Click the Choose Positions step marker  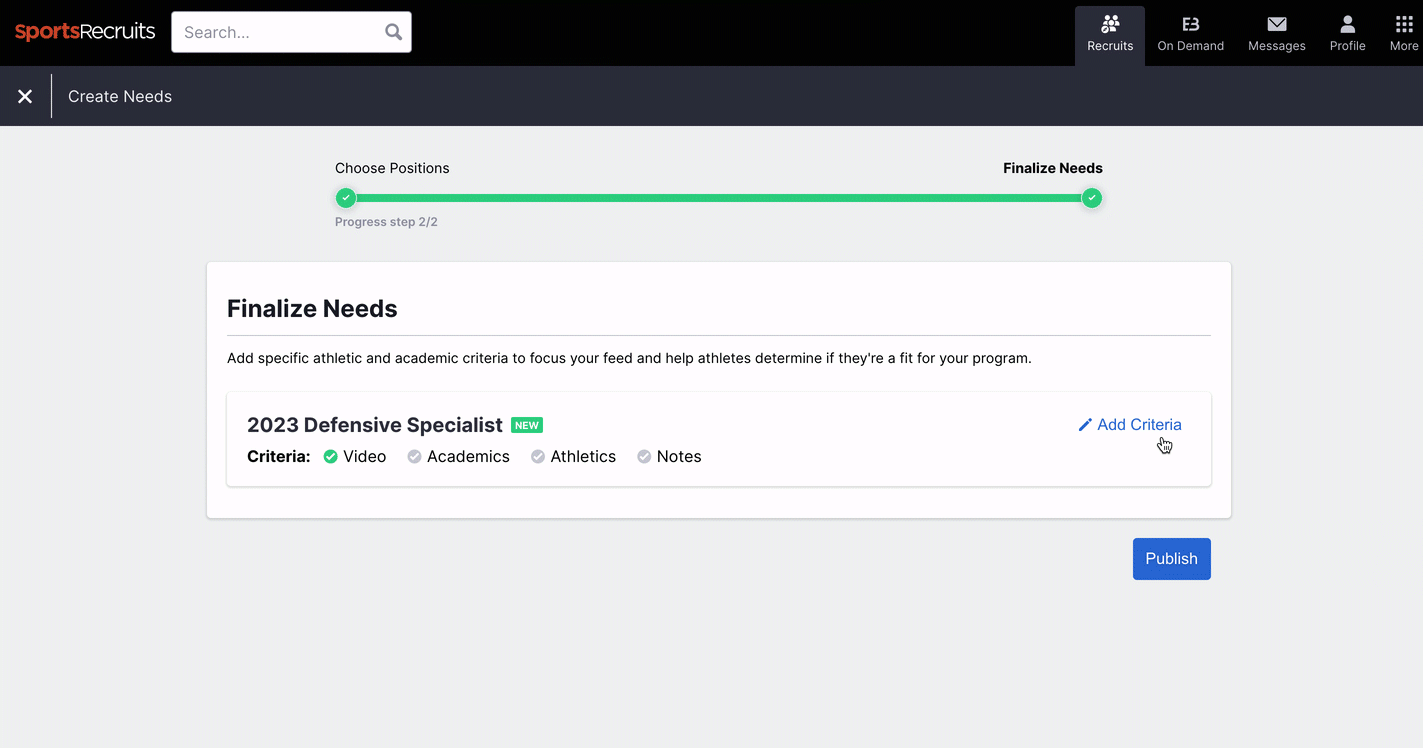point(345,197)
